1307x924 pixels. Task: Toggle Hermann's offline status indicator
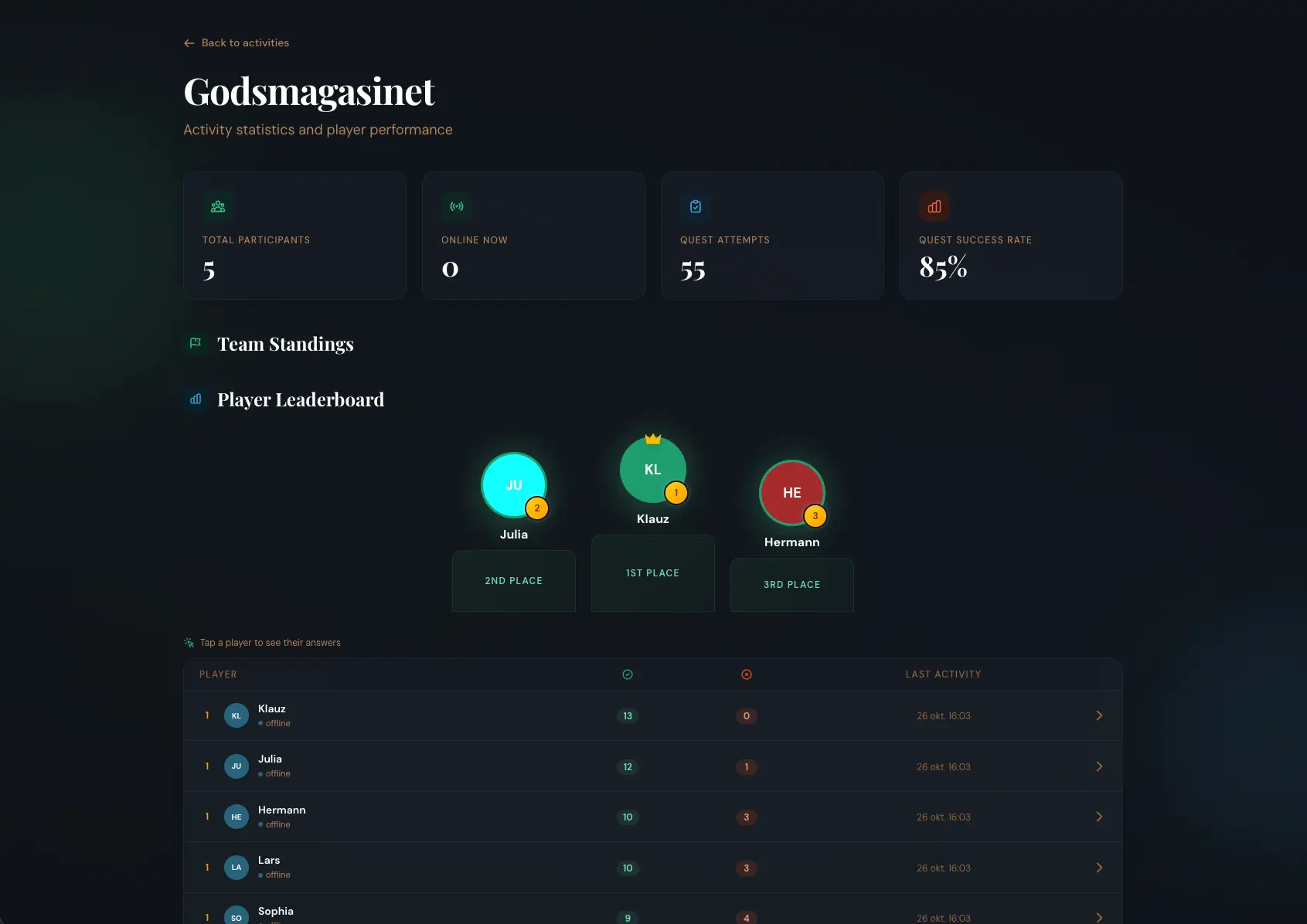[259, 825]
